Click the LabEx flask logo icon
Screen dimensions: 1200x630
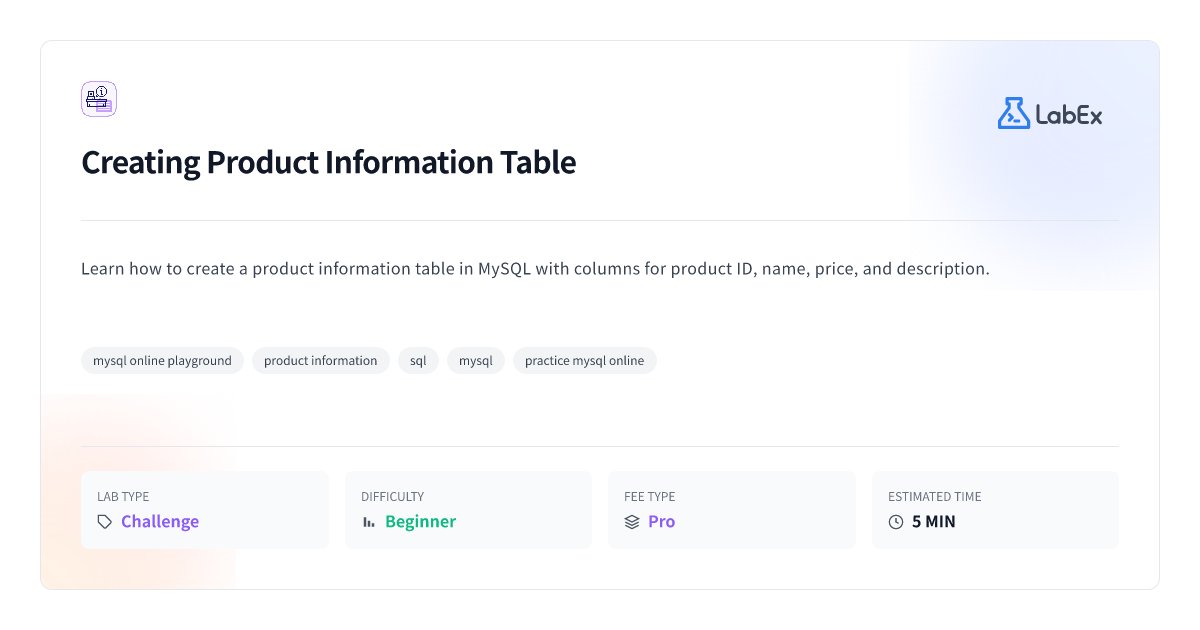pos(1013,113)
